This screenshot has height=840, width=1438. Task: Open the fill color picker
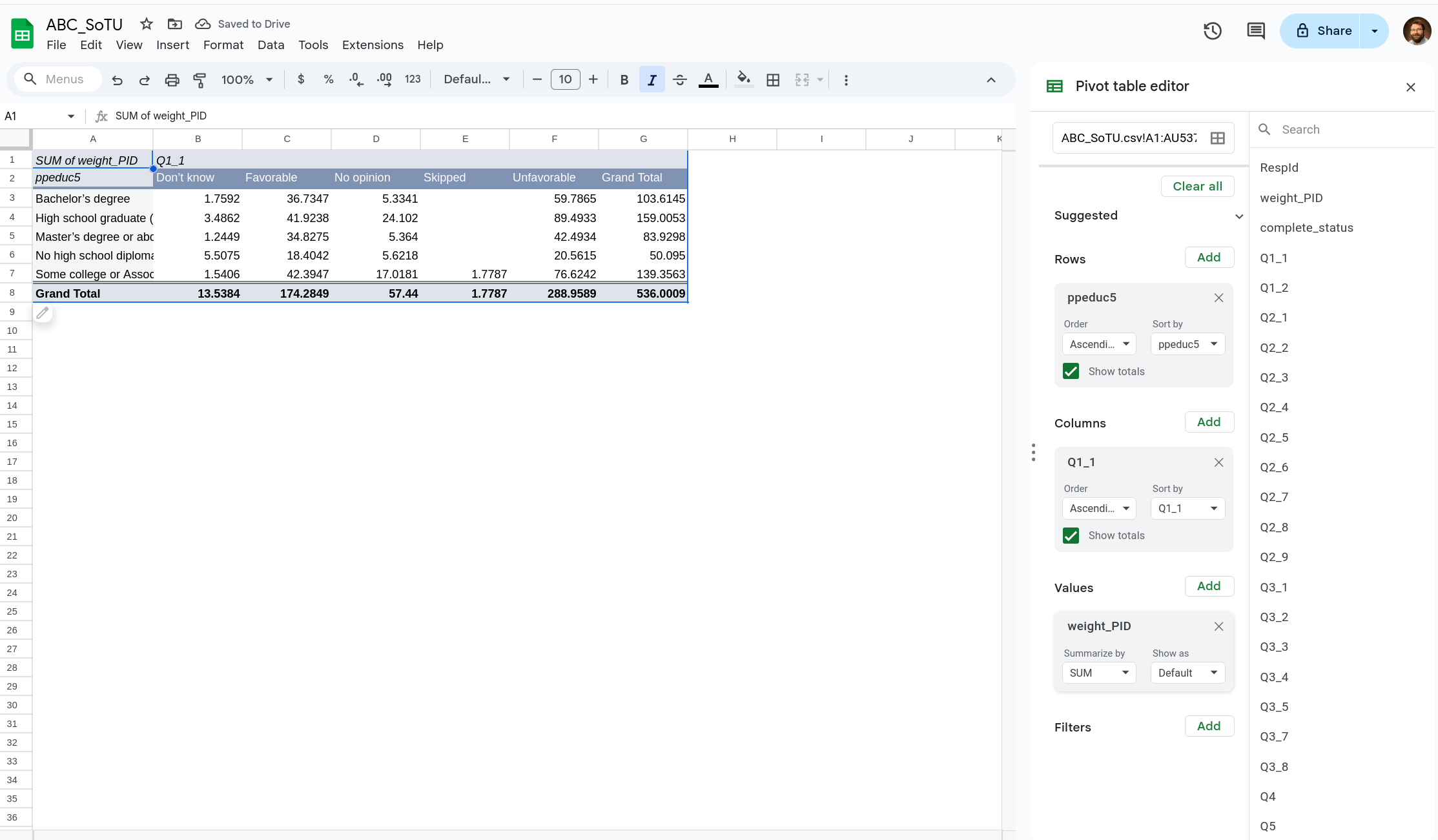pyautogui.click(x=743, y=79)
